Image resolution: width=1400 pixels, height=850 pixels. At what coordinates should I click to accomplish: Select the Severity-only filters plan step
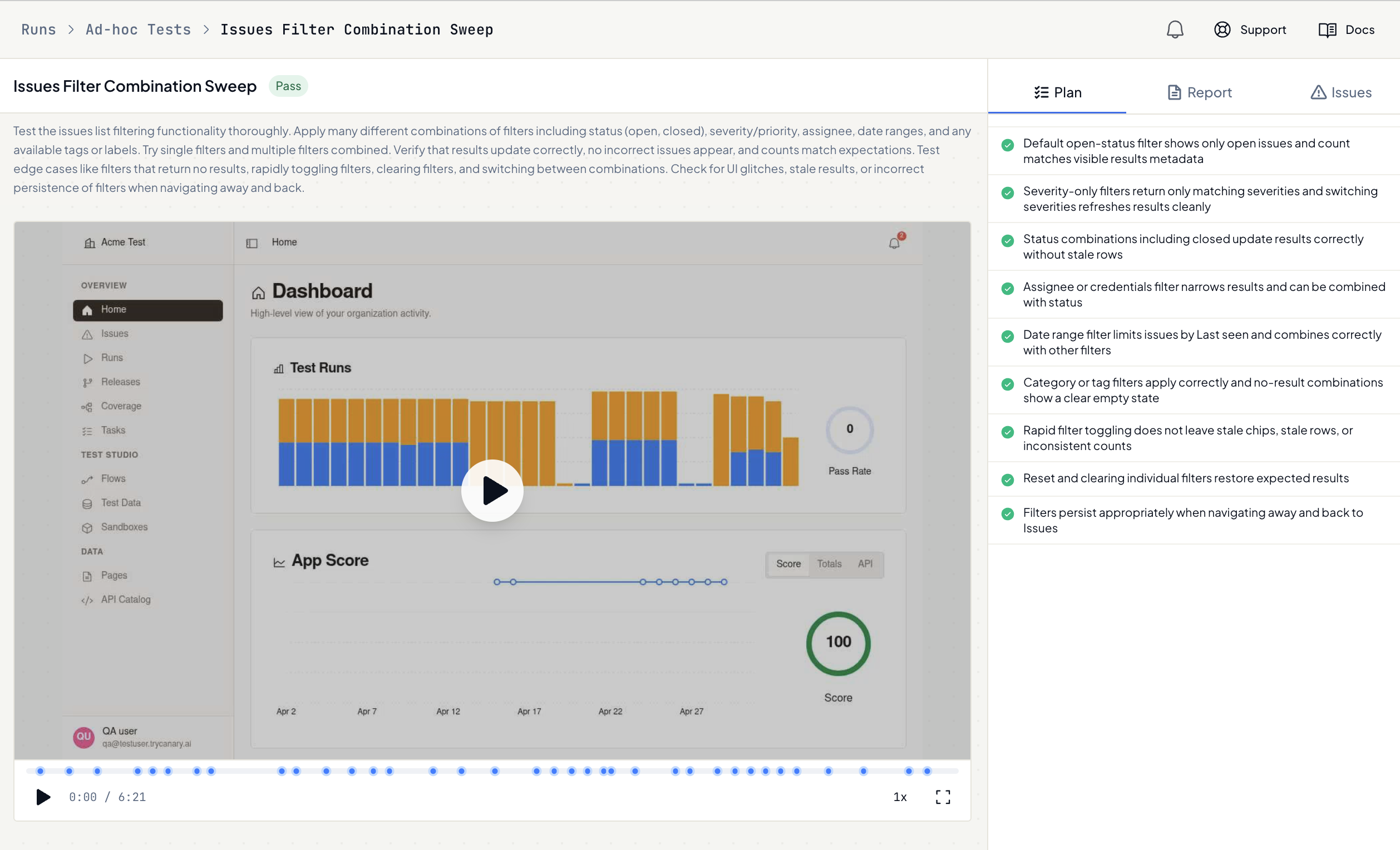point(1193,199)
